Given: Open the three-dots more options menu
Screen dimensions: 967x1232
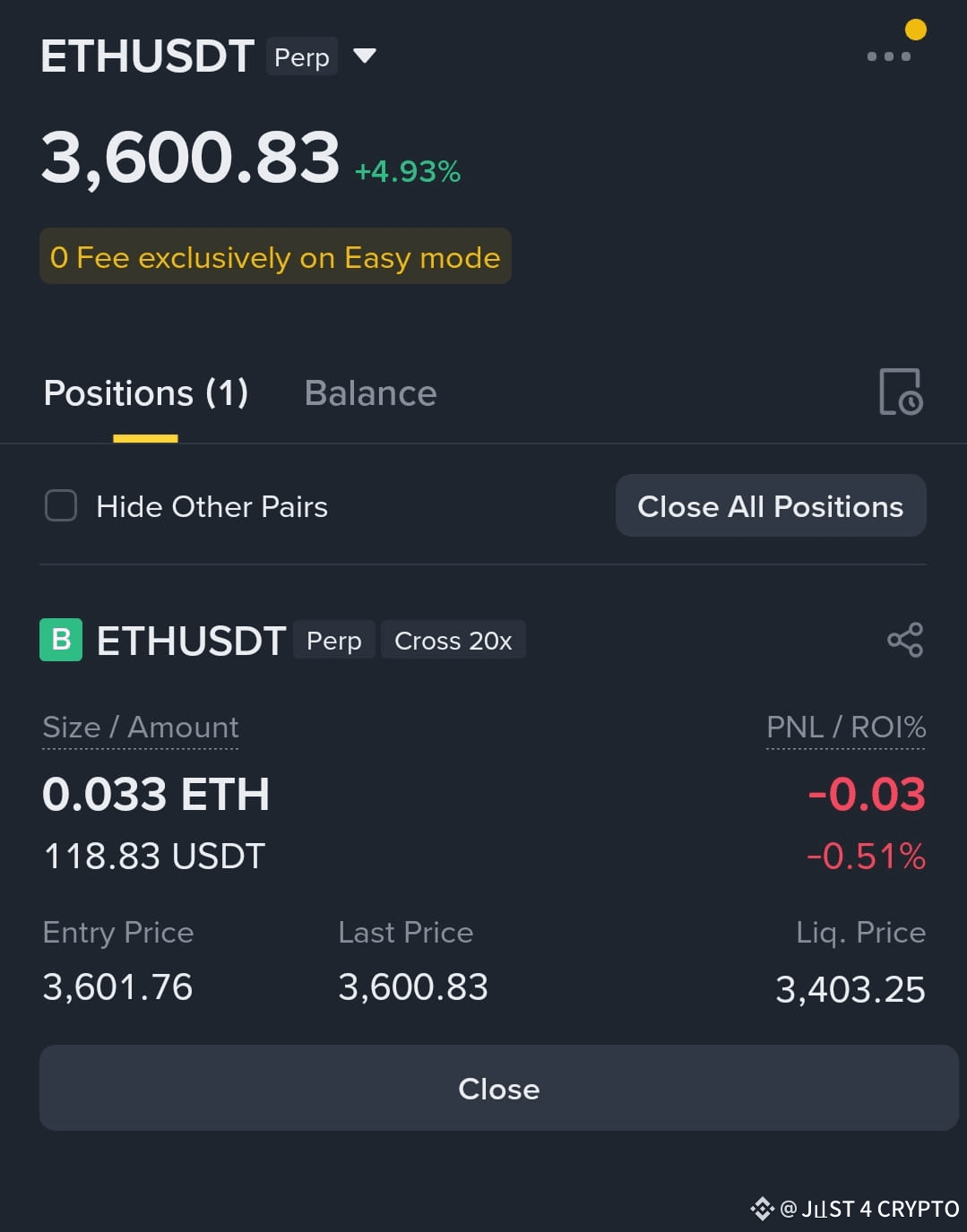Looking at the screenshot, I should tap(889, 56).
